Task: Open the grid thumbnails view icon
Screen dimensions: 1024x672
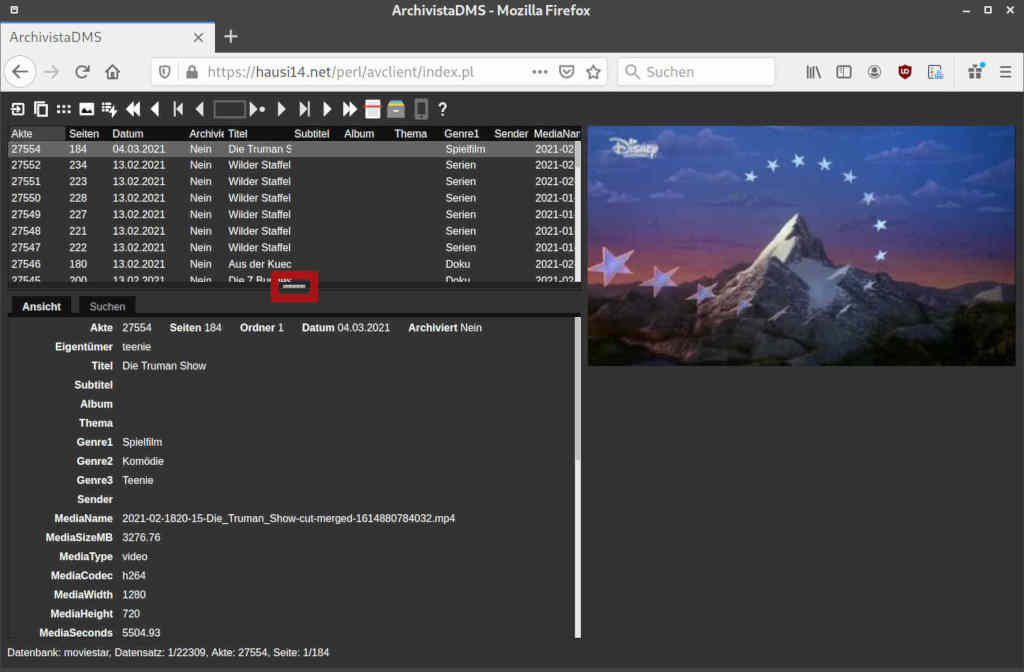Action: pyautogui.click(x=63, y=109)
